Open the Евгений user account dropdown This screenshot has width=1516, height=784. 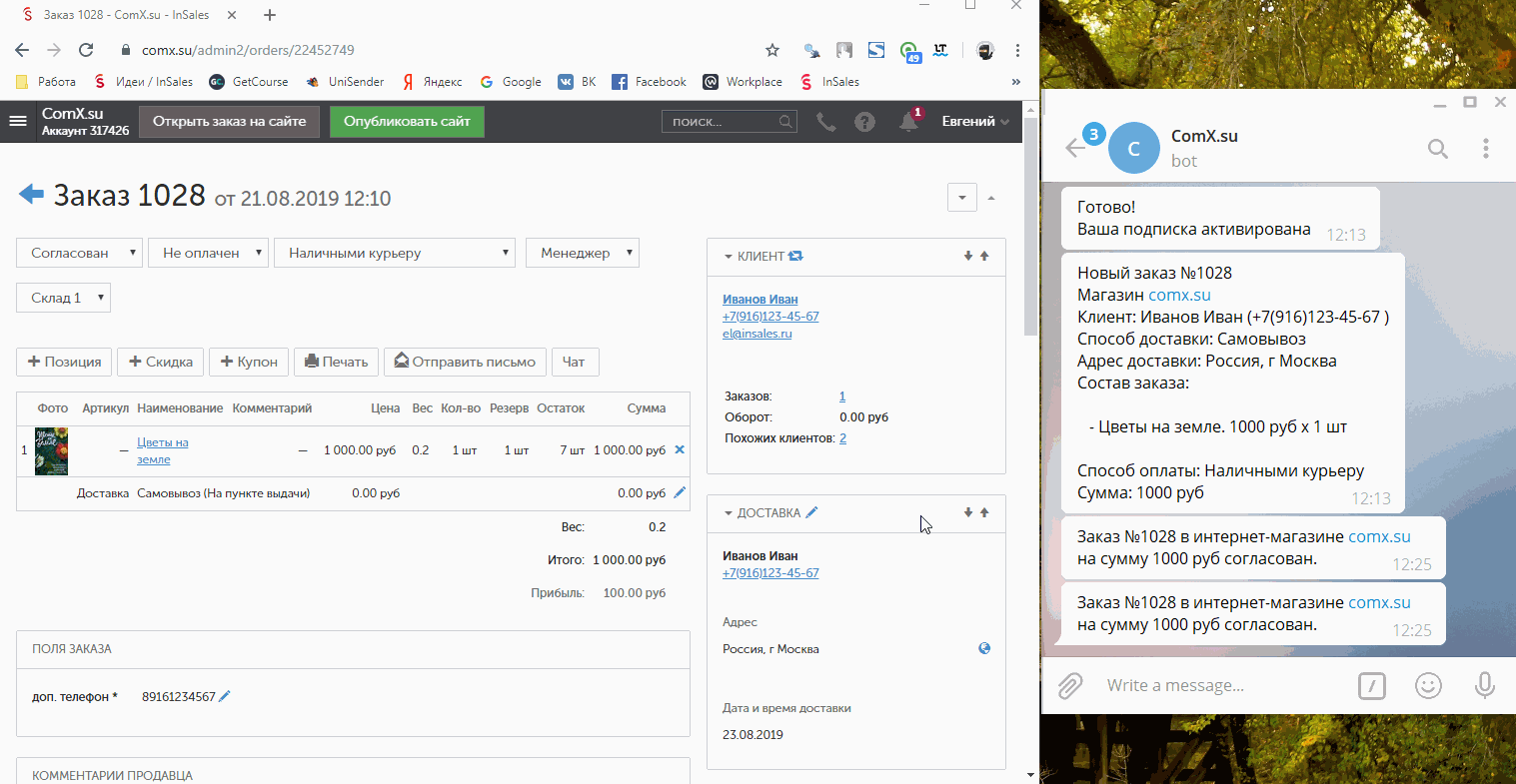coord(975,121)
